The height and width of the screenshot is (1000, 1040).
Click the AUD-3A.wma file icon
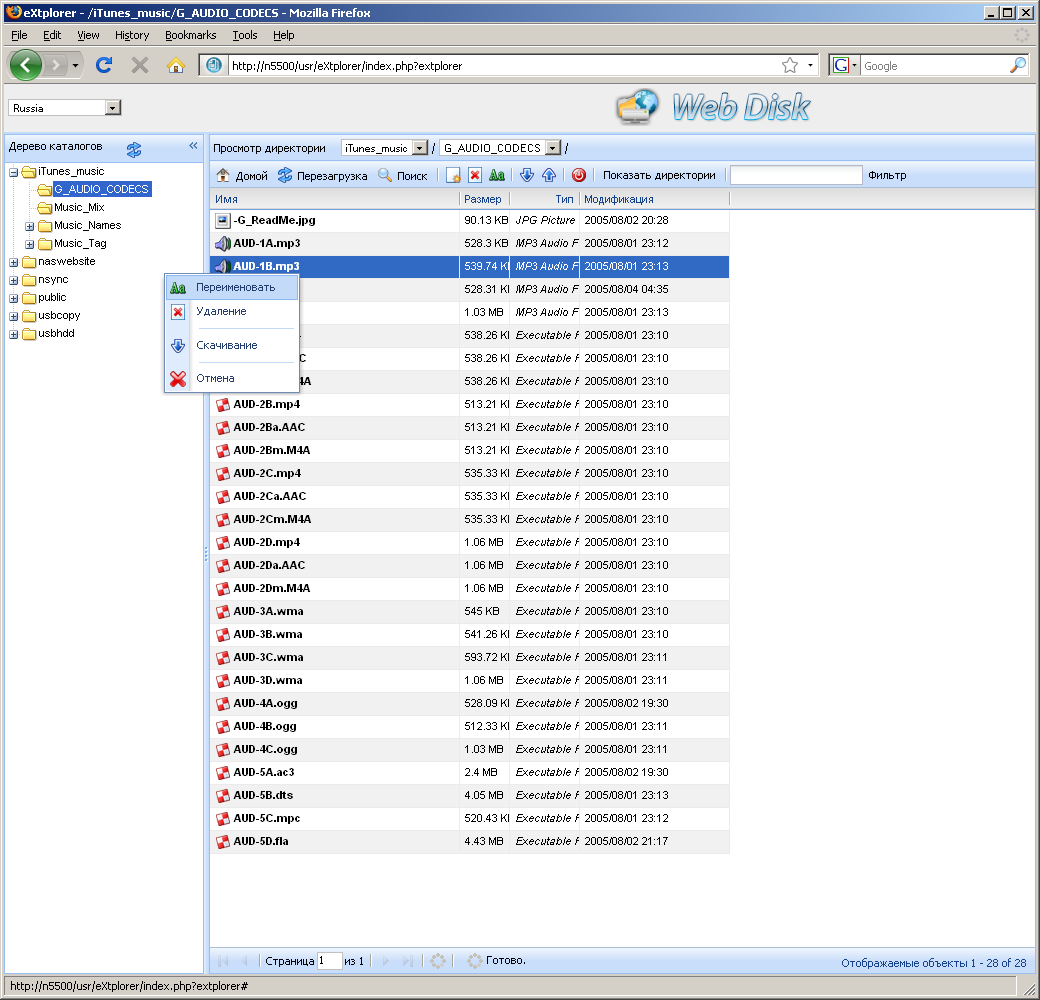coord(223,611)
